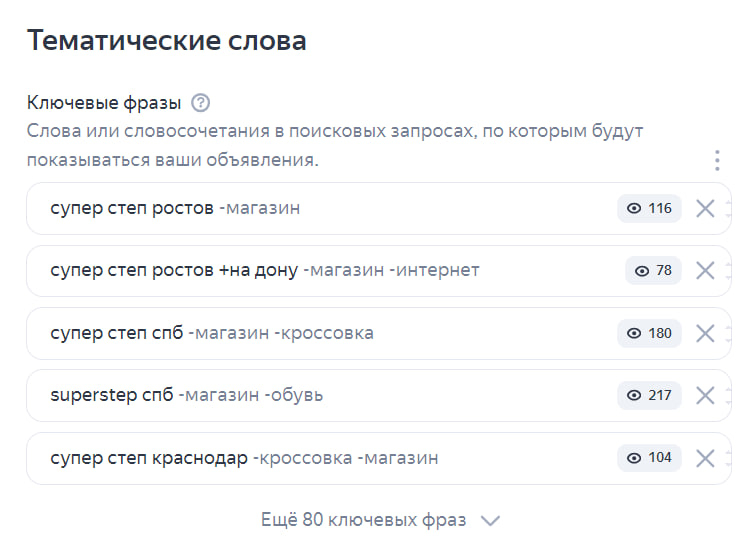Image resolution: width=749 pixels, height=556 pixels.
Task: Click the 217 impressions forecast badge
Action: pos(649,396)
